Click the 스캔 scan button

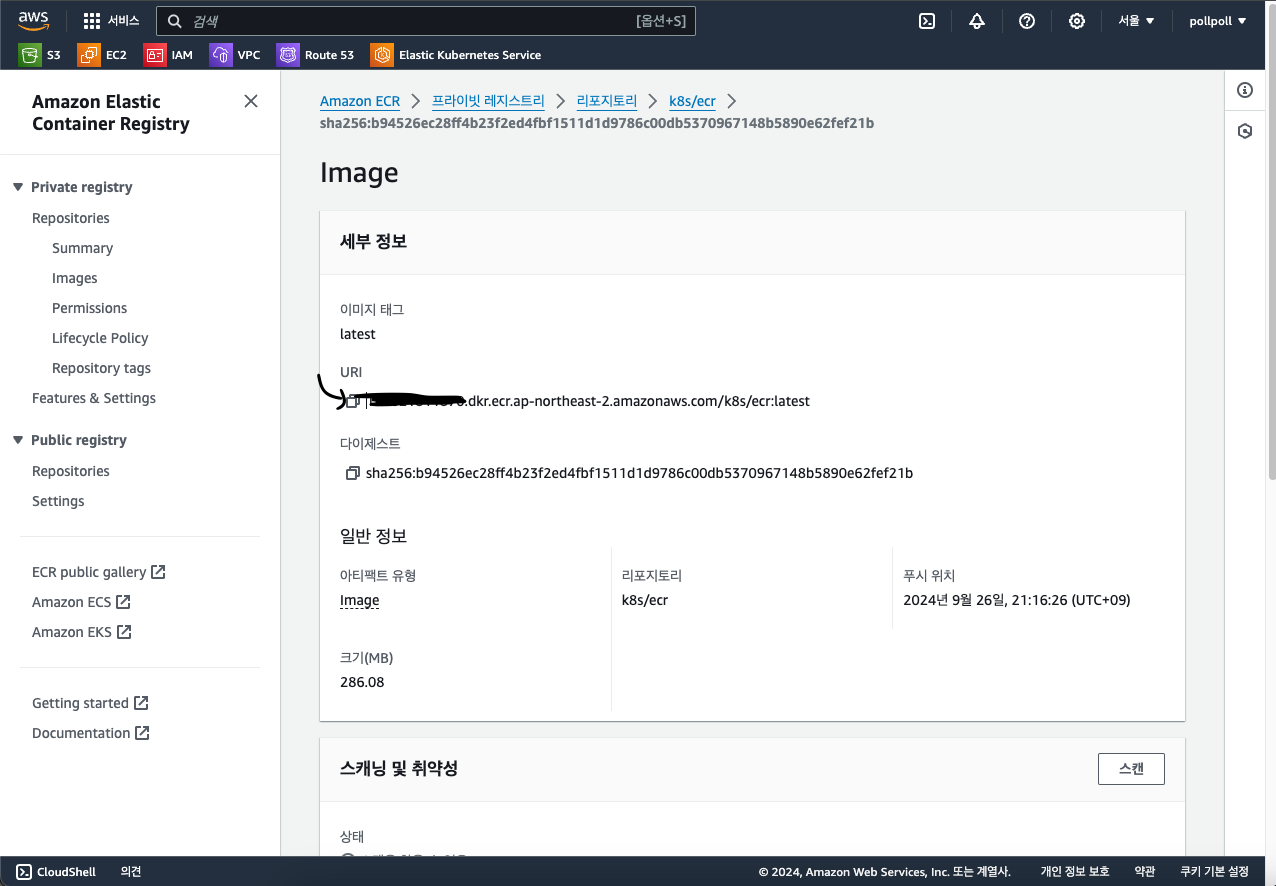coord(1131,769)
